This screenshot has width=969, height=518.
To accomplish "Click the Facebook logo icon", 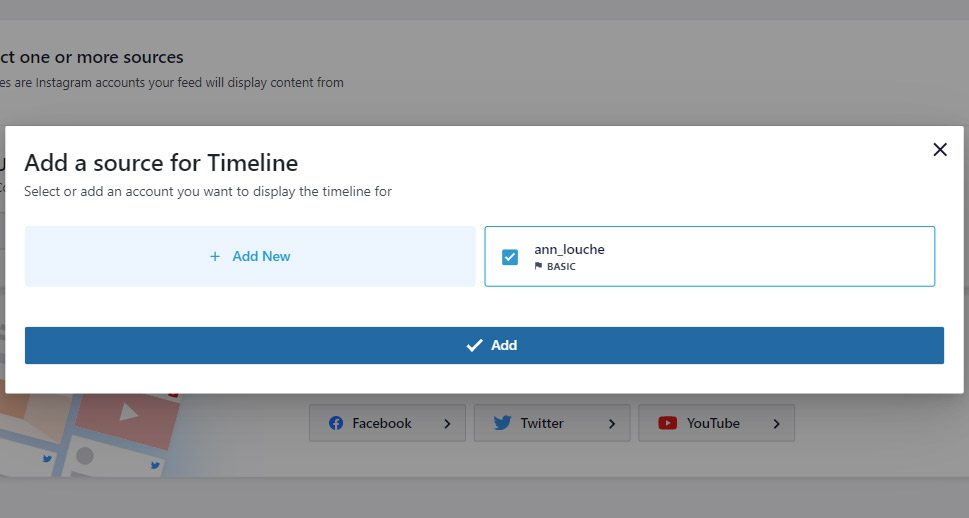I will [336, 423].
